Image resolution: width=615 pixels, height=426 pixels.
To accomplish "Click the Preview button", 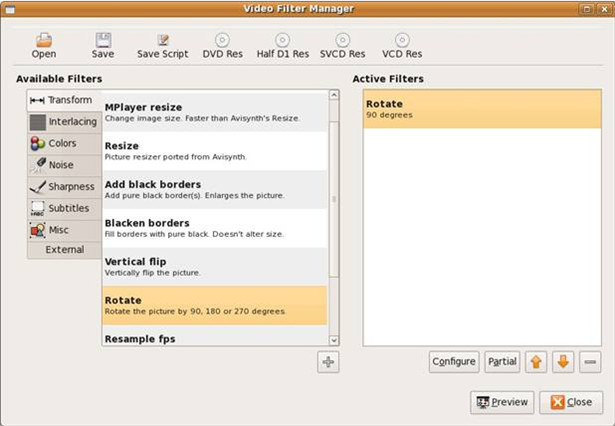I will (x=502, y=402).
